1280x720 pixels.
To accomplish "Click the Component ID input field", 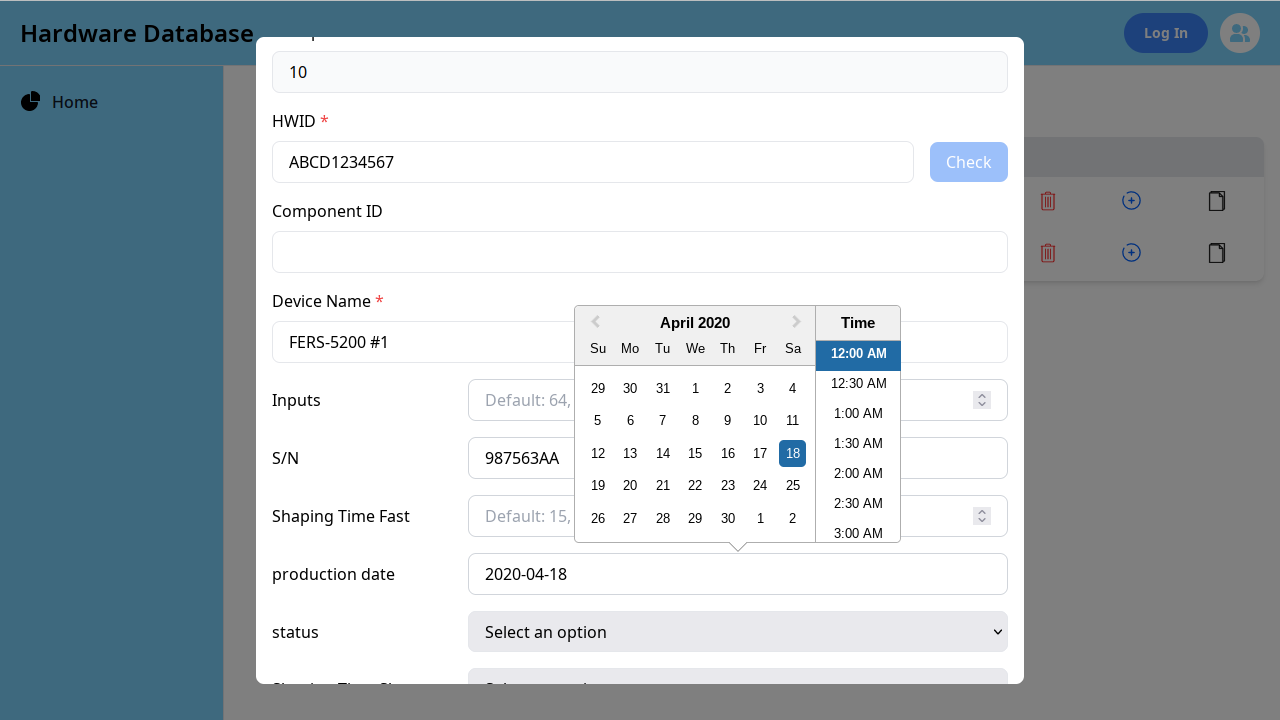I will tap(640, 252).
